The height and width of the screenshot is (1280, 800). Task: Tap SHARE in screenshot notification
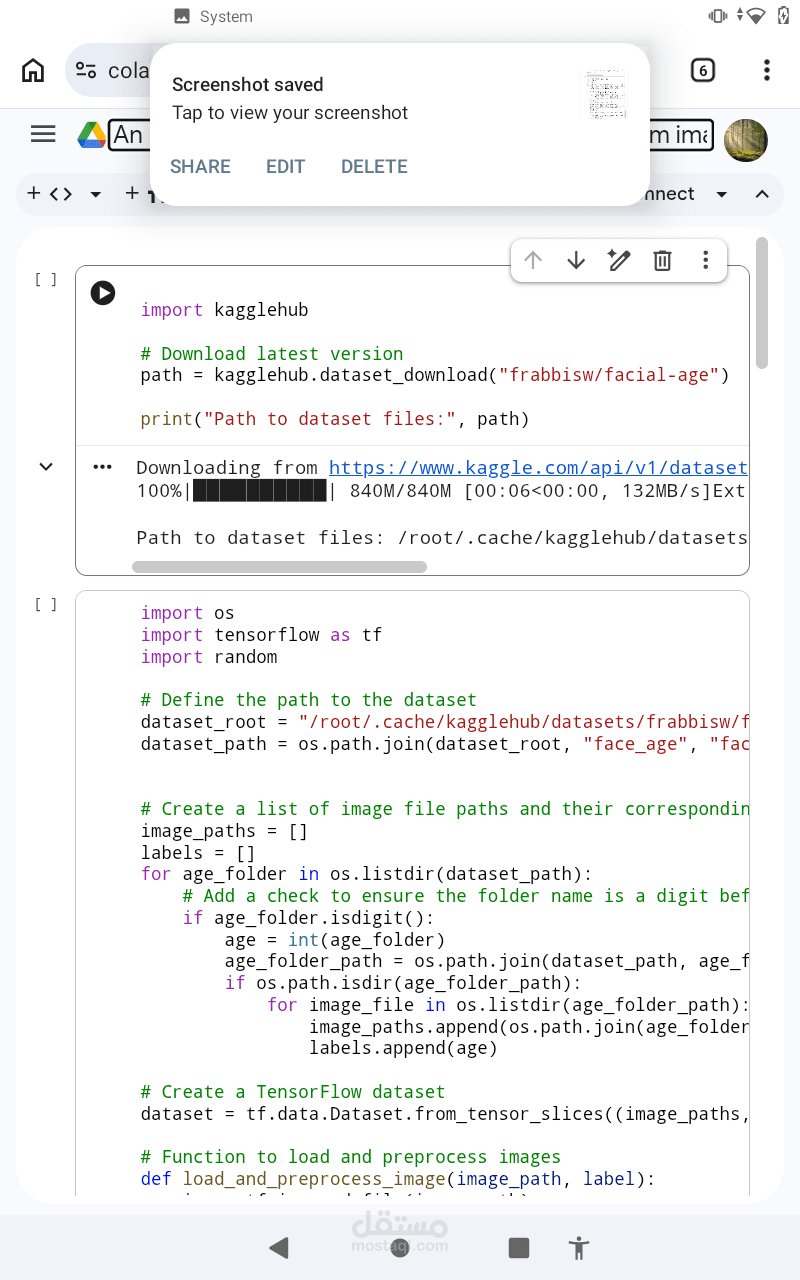pos(200,167)
